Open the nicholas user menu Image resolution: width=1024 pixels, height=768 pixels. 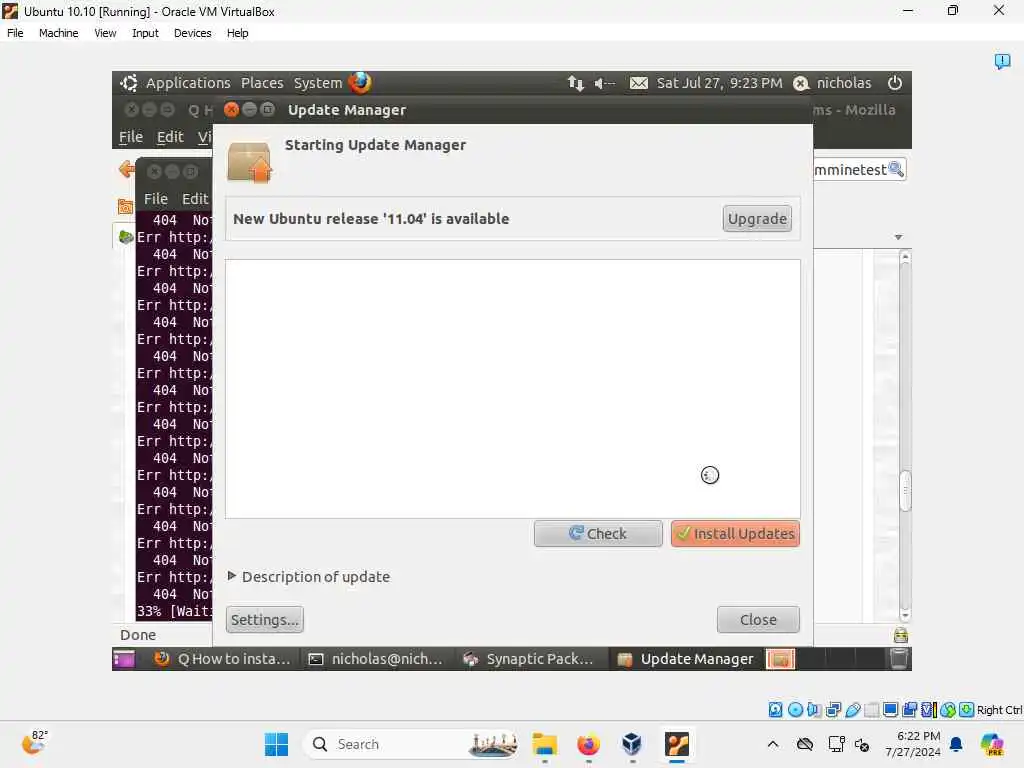pyautogui.click(x=833, y=83)
